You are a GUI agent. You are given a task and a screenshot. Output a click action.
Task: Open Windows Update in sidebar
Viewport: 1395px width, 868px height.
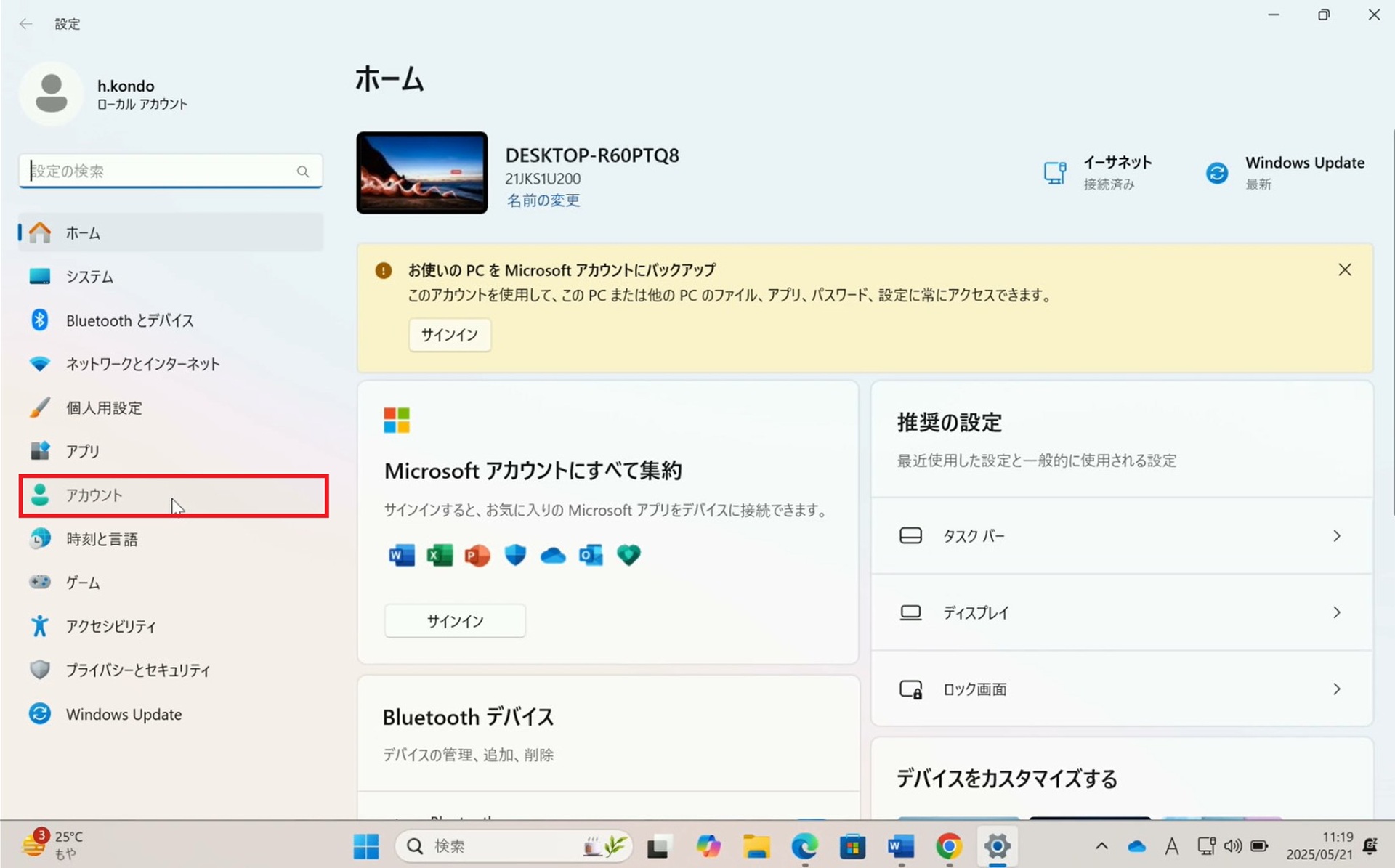[171, 714]
